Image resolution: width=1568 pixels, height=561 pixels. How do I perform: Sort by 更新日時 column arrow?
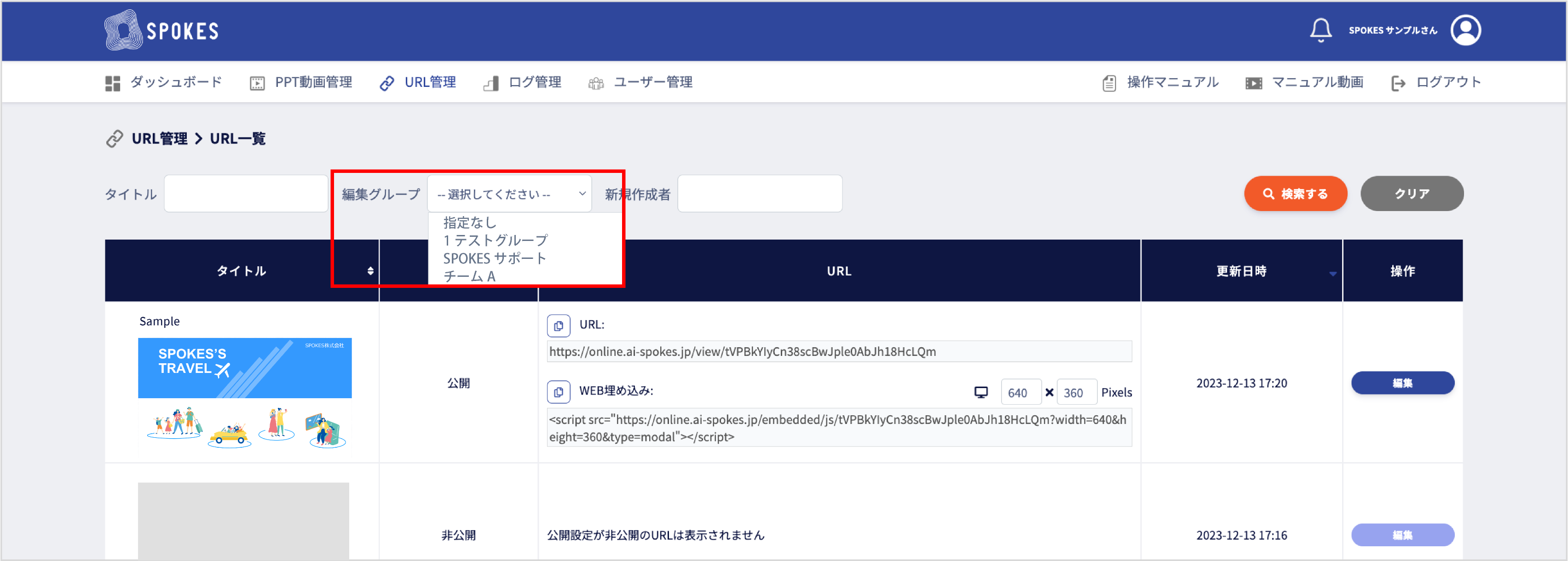pos(1332,274)
